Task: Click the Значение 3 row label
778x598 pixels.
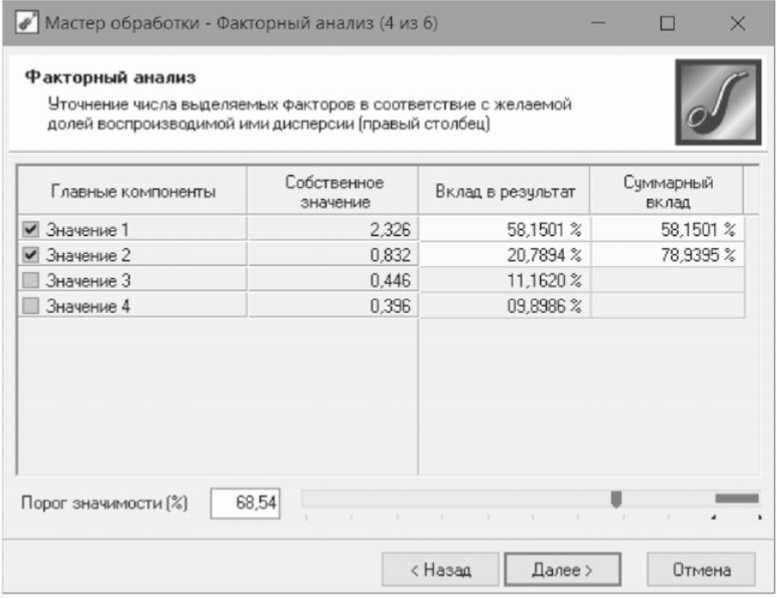Action: coord(88,281)
